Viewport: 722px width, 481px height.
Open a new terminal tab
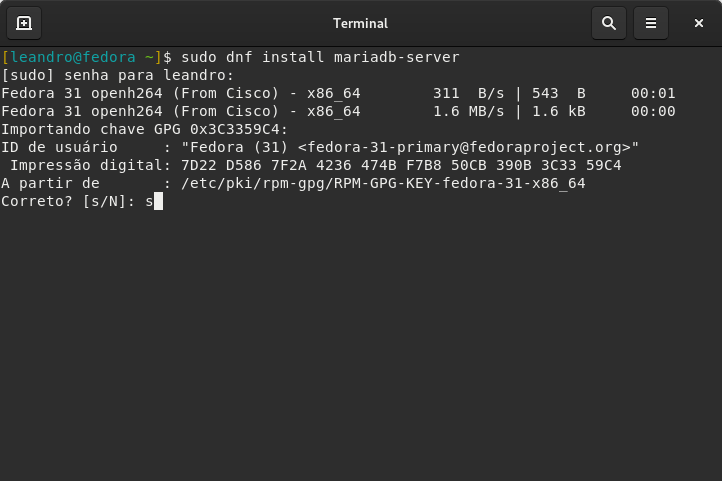click(x=24, y=22)
